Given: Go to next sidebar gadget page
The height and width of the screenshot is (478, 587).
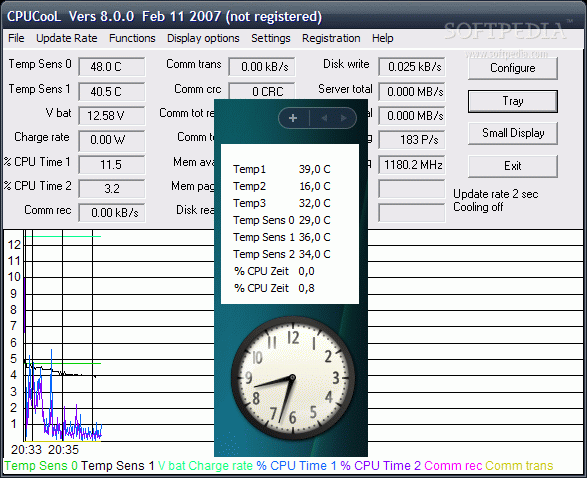Looking at the screenshot, I should [343, 118].
